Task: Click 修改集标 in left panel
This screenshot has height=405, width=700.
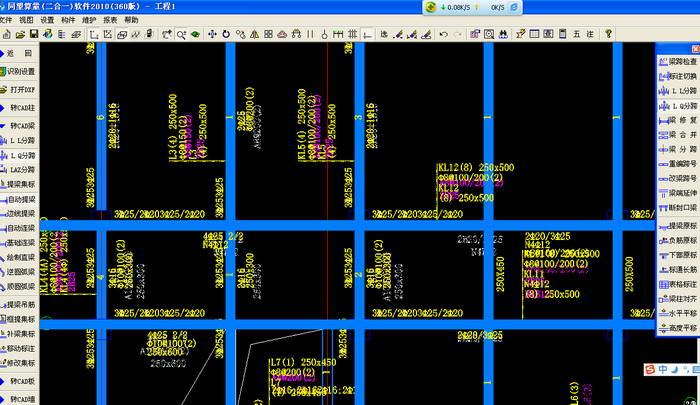Action: point(19,363)
